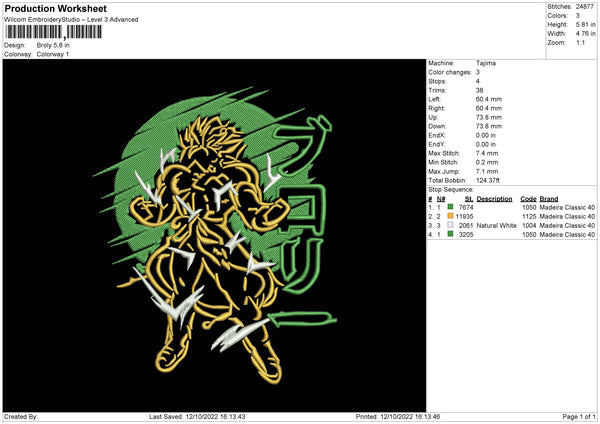
Task: Click stitch count '7674' in stop row 1
Action: pyautogui.click(x=466, y=207)
